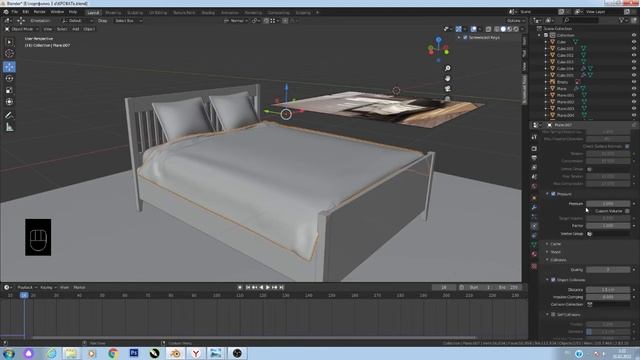The width and height of the screenshot is (640, 360).
Task: Expand the Cache panel
Action: 547,244
